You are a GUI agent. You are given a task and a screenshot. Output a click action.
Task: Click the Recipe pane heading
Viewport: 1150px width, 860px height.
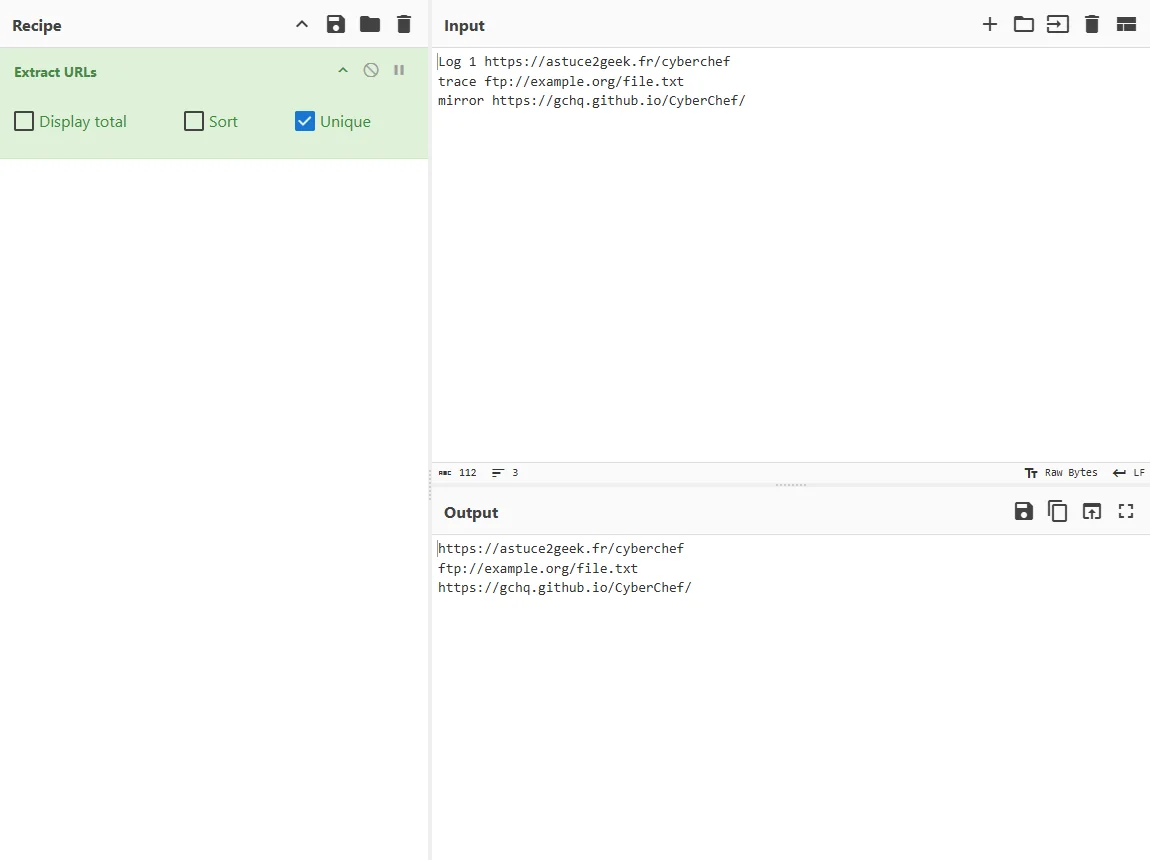pos(37,26)
